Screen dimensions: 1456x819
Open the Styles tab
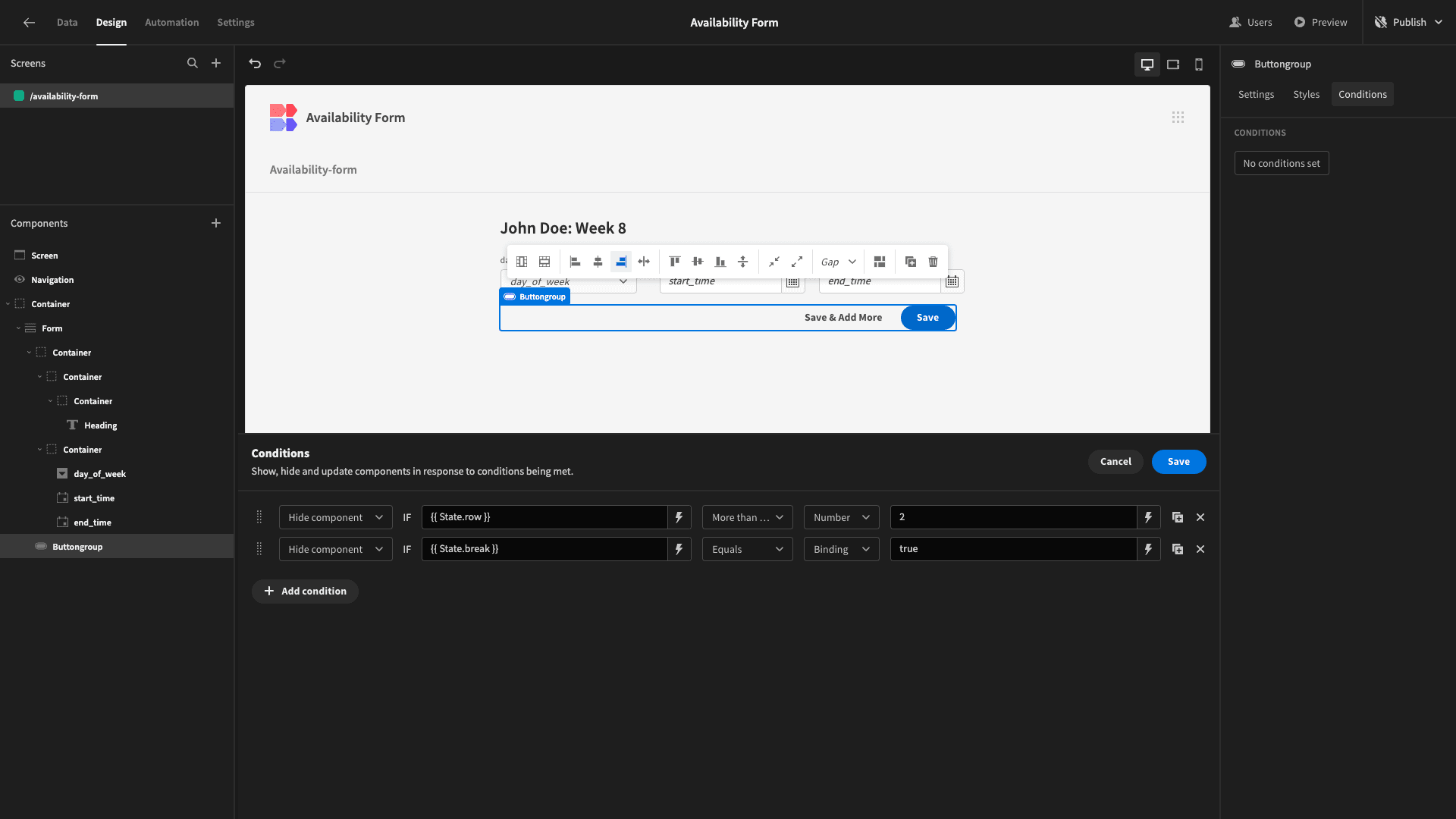(x=1307, y=95)
